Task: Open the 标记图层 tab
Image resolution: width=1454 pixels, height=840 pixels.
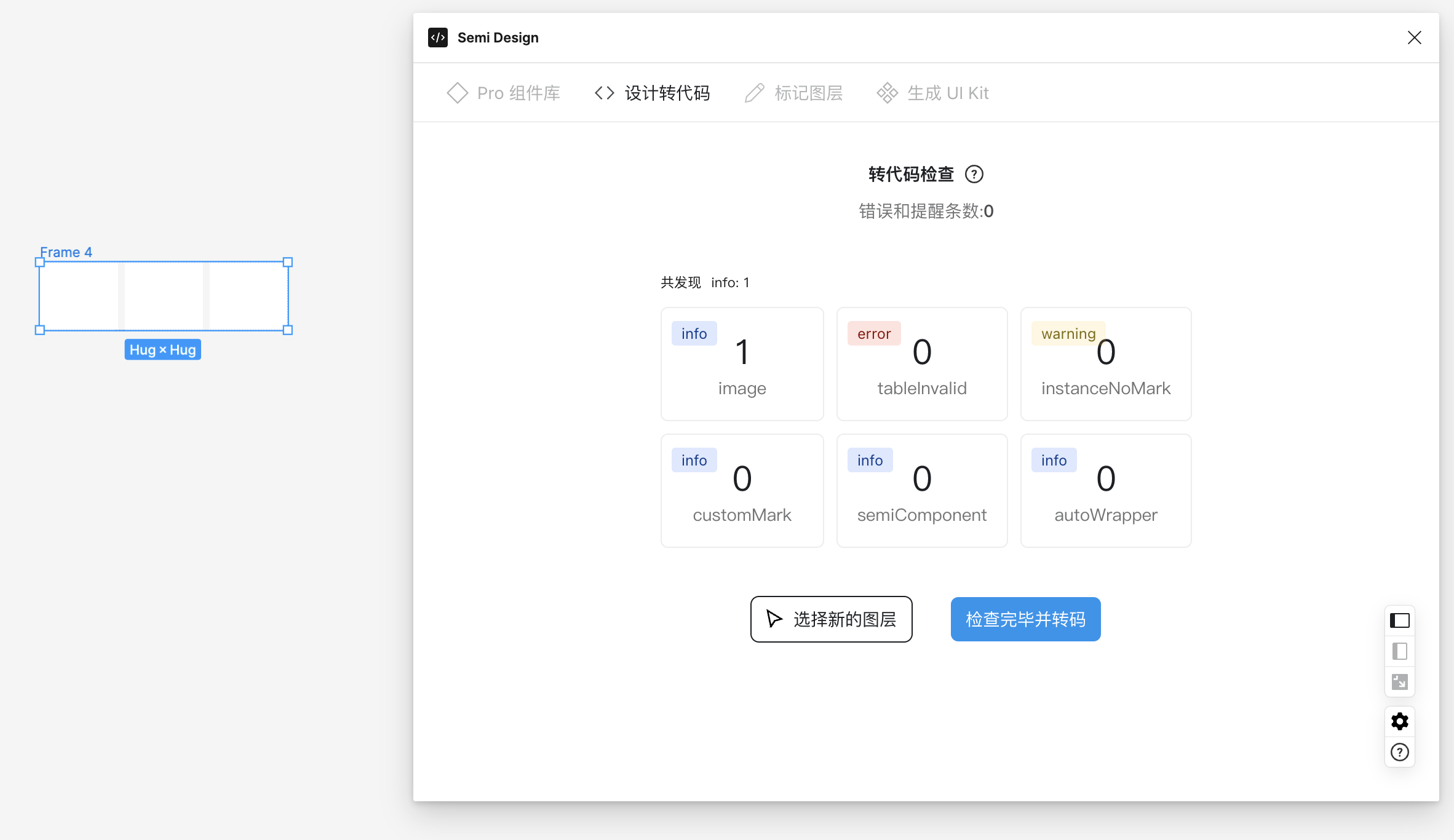Action: tap(793, 93)
